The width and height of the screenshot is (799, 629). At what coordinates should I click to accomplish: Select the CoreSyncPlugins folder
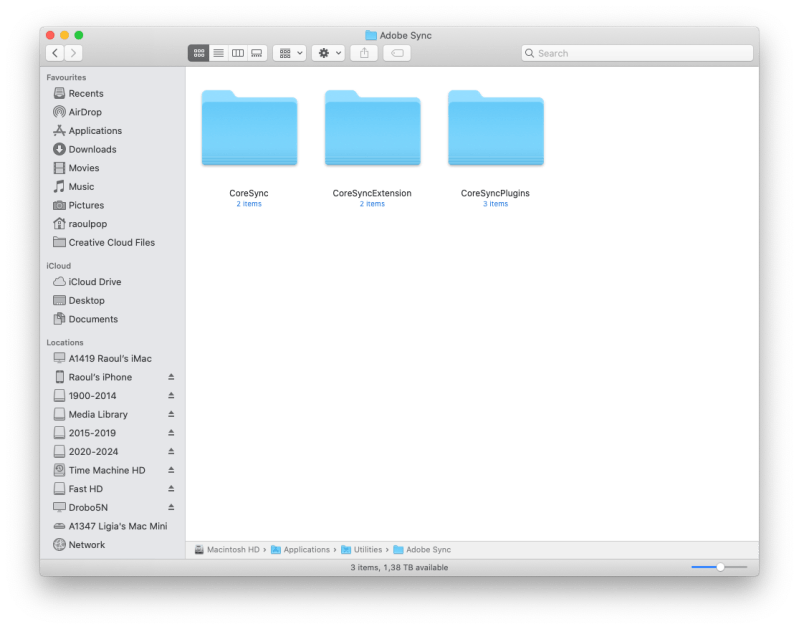(x=495, y=129)
